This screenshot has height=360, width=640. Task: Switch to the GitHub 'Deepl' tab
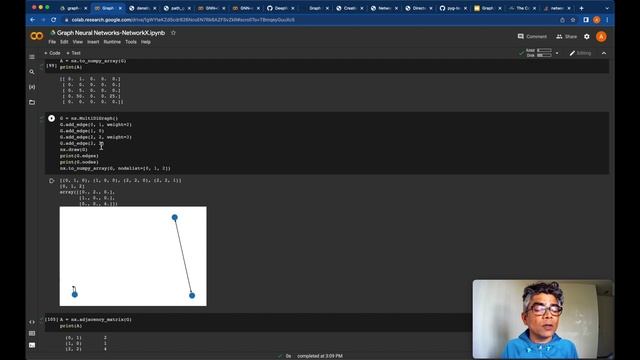pos(280,8)
